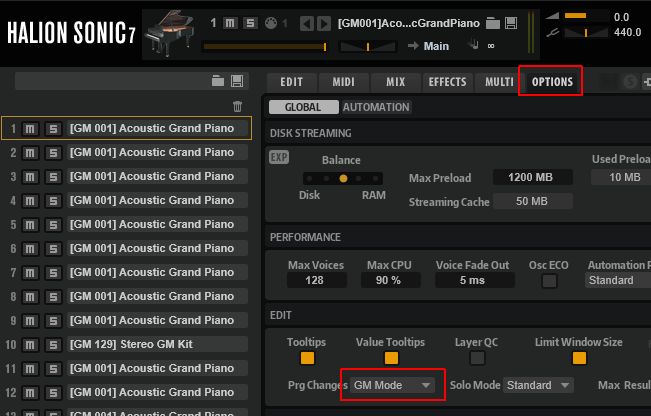Click Streaming Cache value 50 MB

tap(532, 201)
